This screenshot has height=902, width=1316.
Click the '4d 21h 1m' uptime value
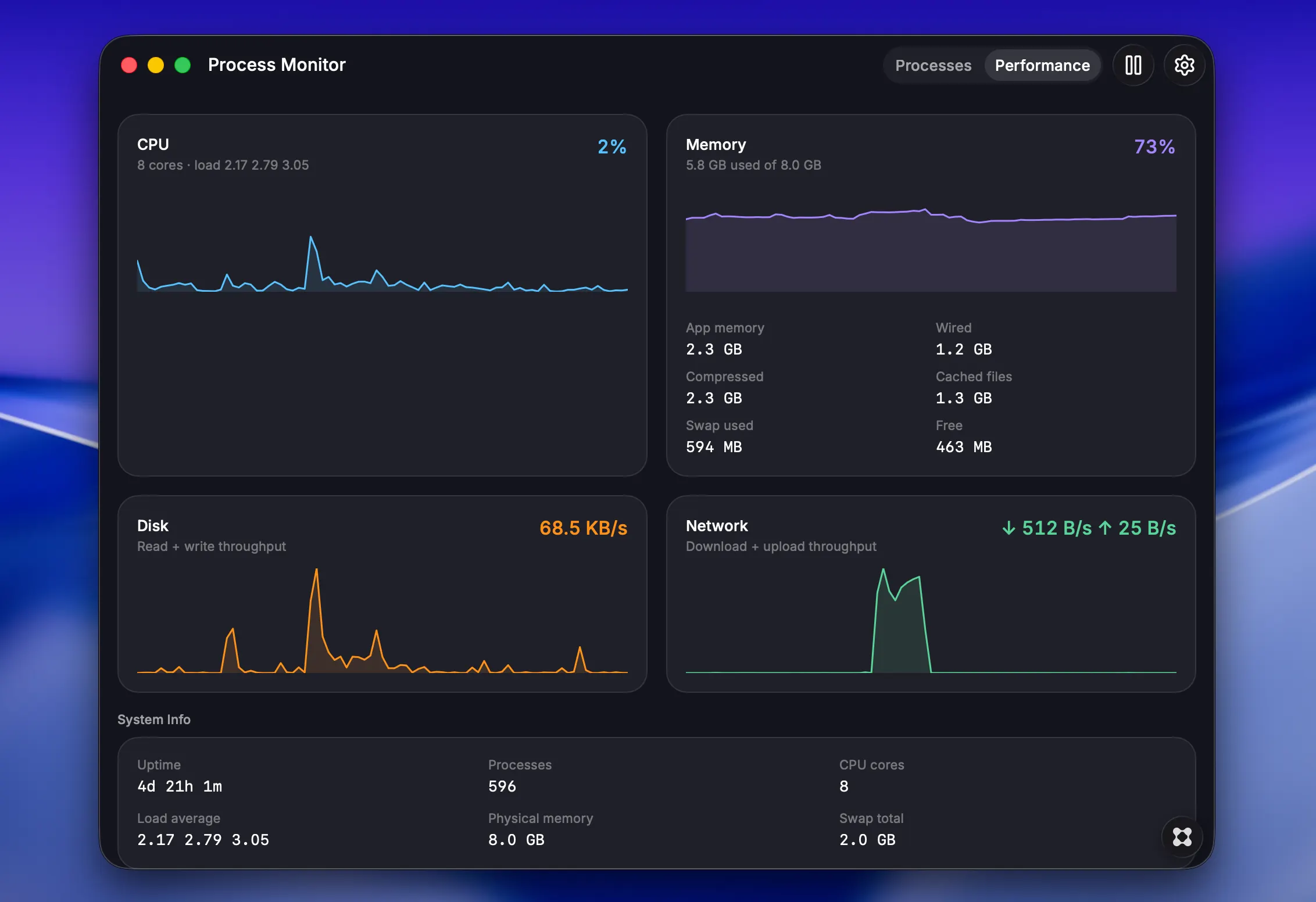180,786
